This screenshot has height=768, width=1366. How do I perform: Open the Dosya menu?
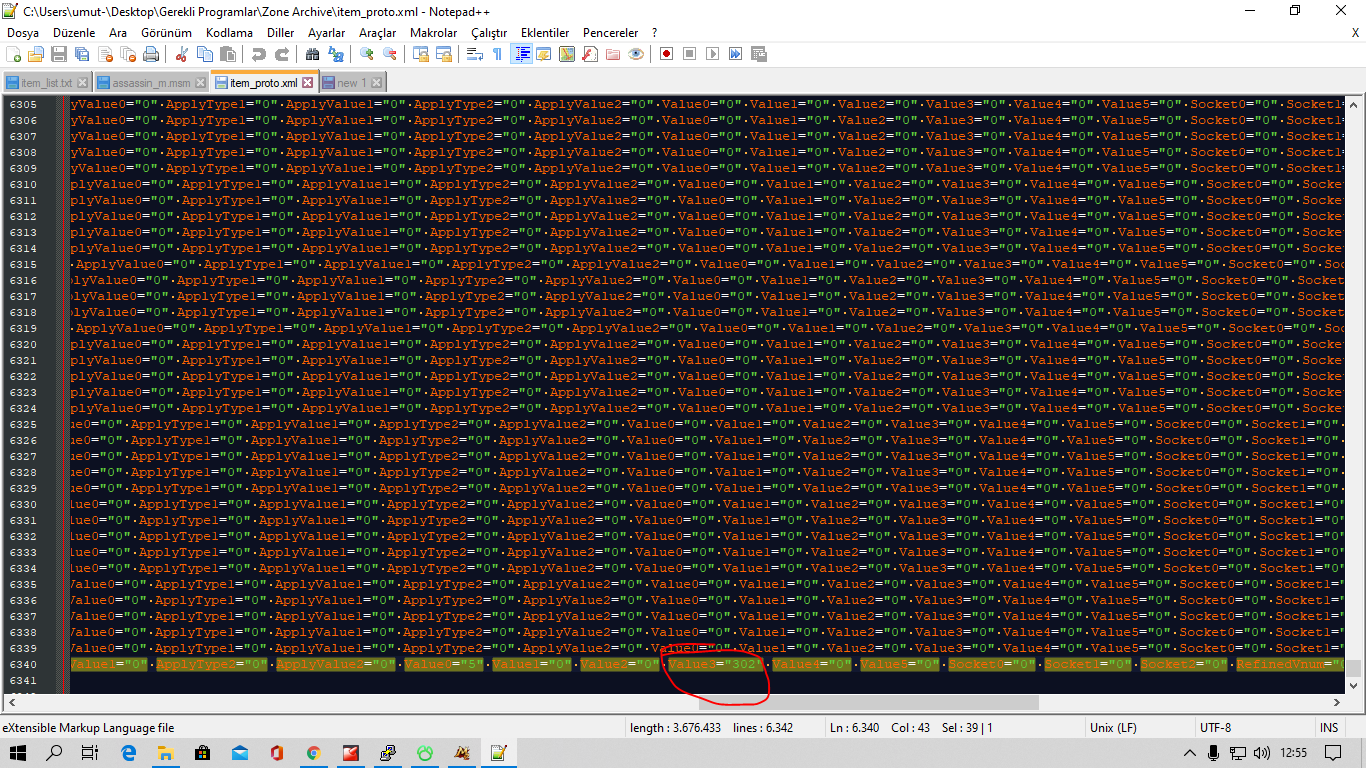point(23,33)
